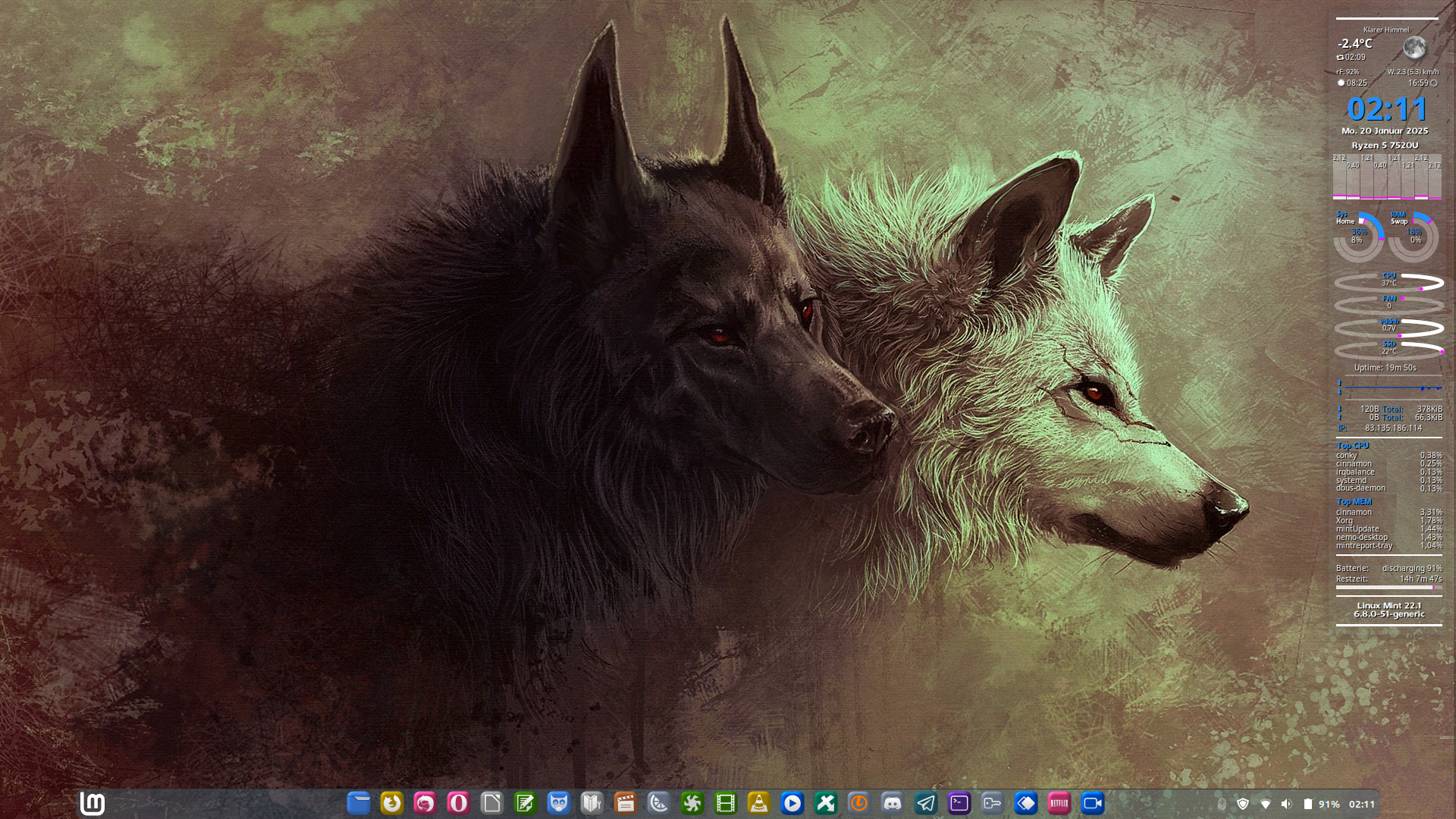This screenshot has height=819, width=1456.
Task: Open the purple Terminal icon
Action: [x=959, y=803]
